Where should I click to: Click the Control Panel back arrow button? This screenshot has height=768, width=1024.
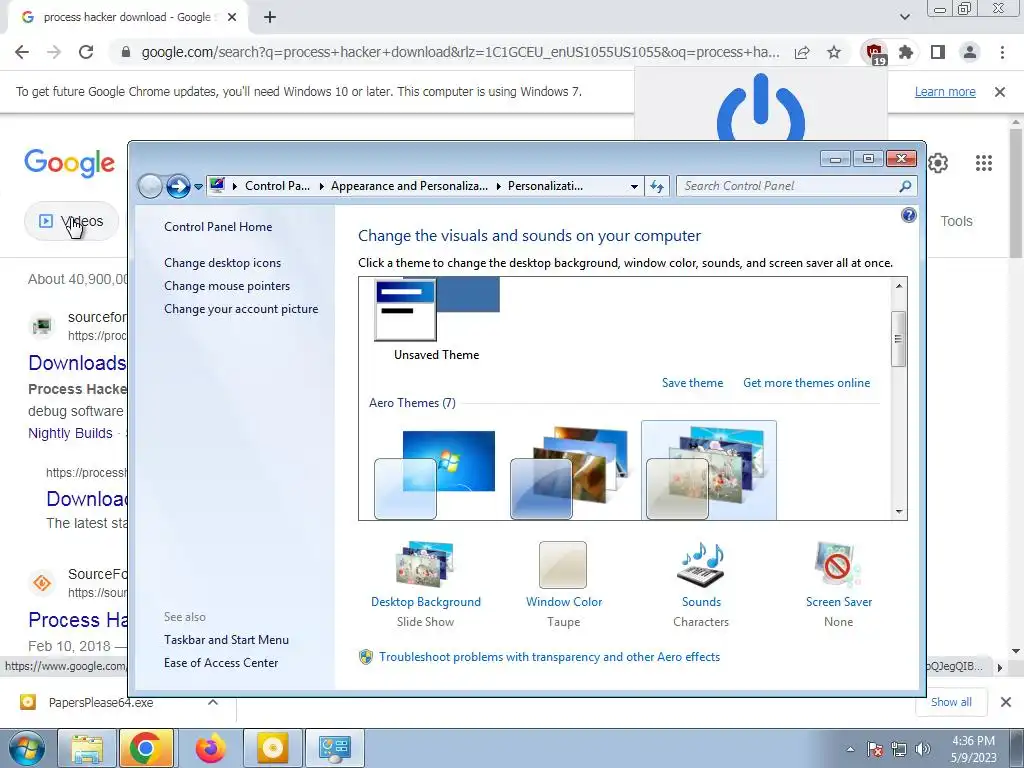(x=150, y=186)
